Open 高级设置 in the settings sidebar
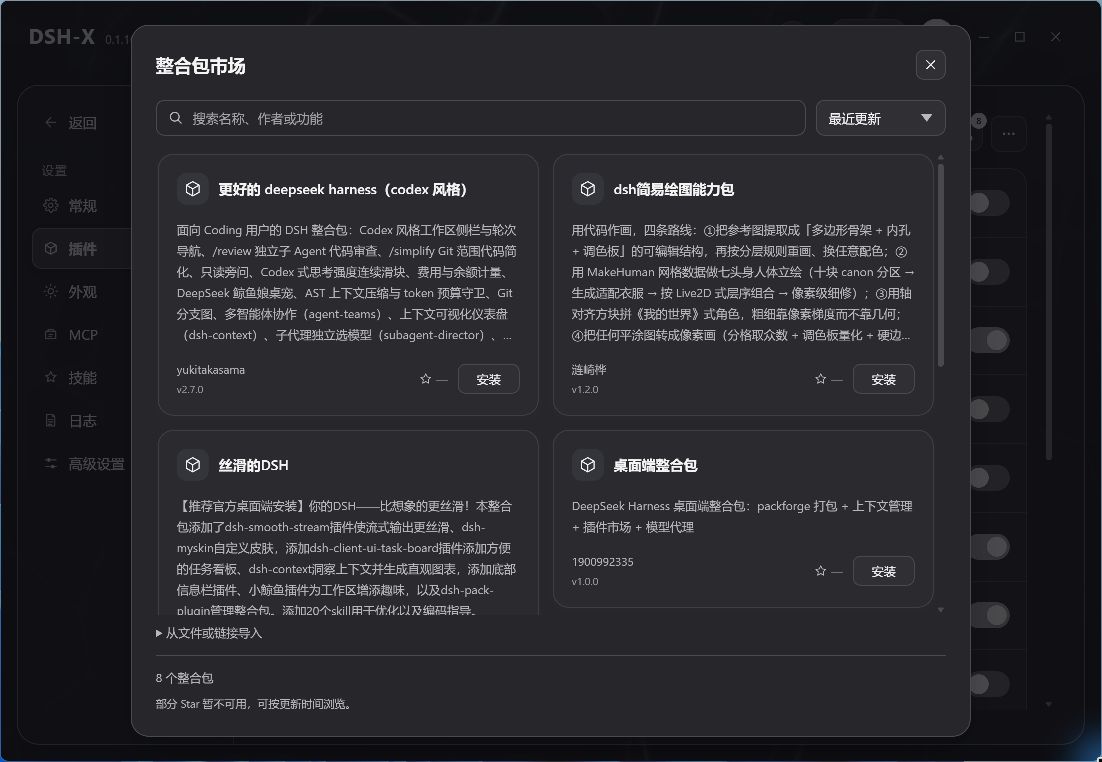 pyautogui.click(x=82, y=464)
